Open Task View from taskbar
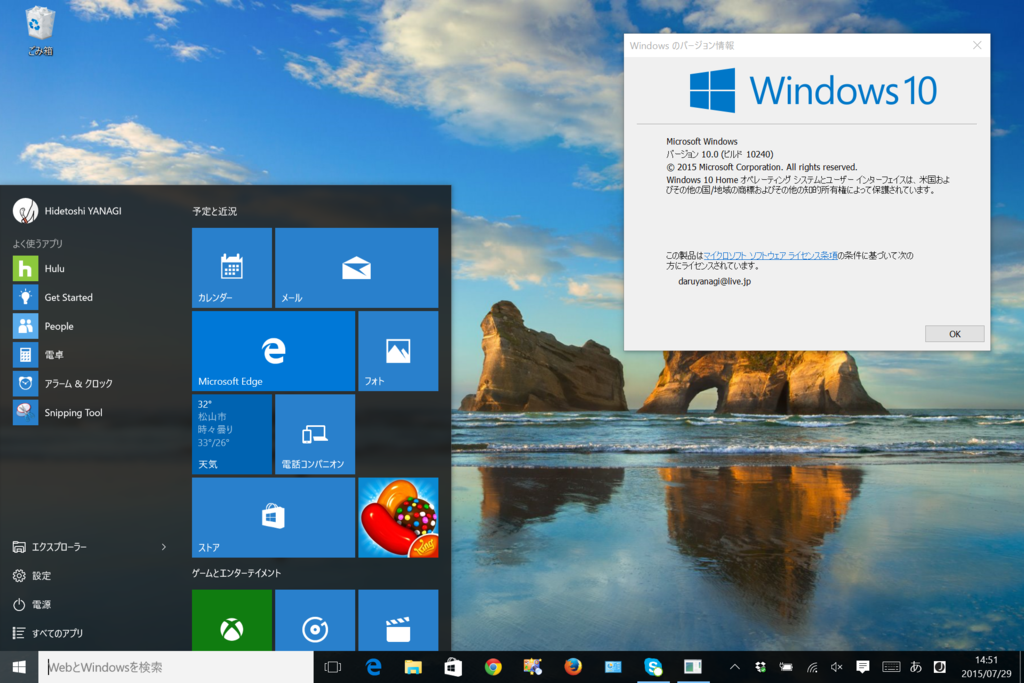The image size is (1024, 683). pos(333,667)
